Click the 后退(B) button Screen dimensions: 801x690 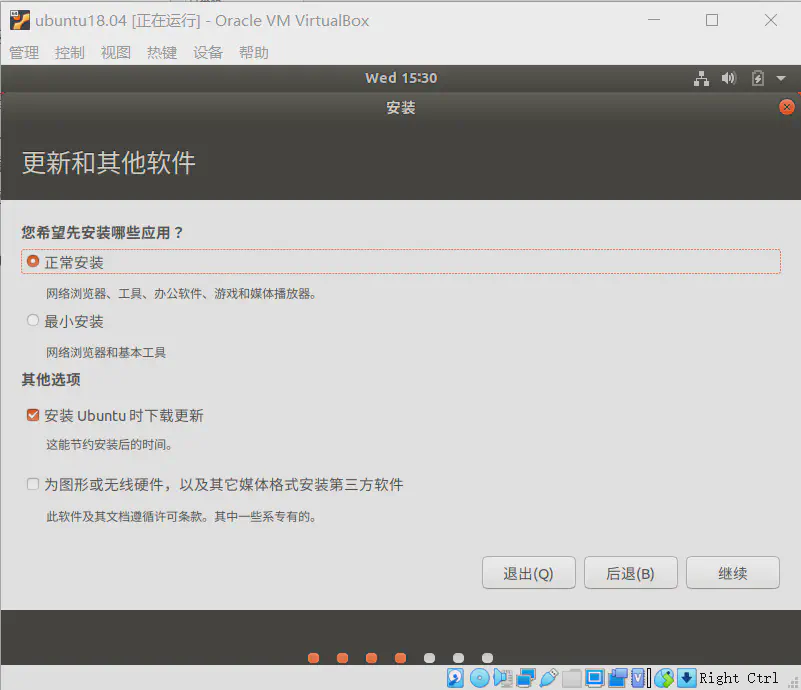coord(630,572)
